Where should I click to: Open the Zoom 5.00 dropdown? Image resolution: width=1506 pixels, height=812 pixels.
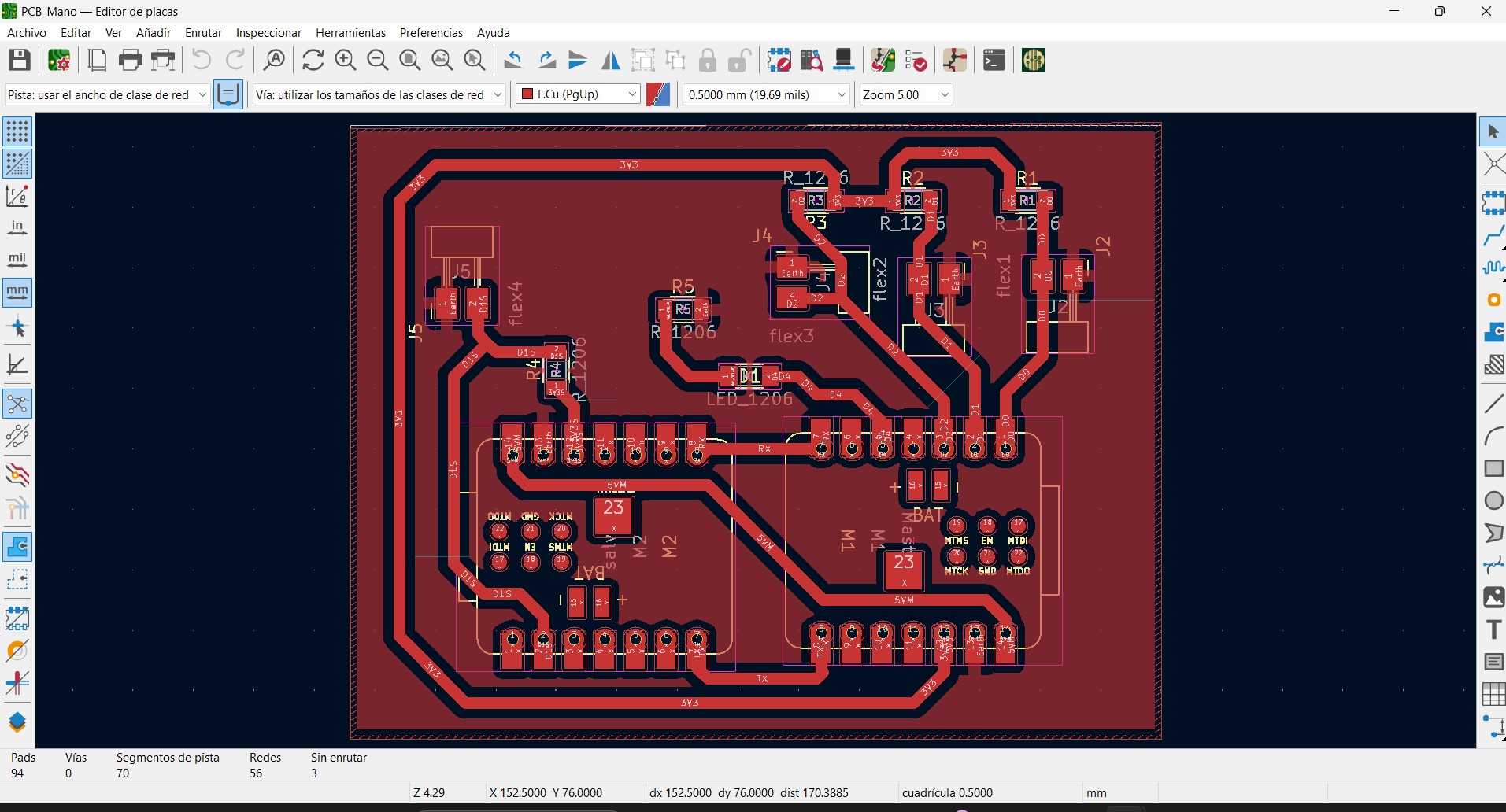[906, 94]
